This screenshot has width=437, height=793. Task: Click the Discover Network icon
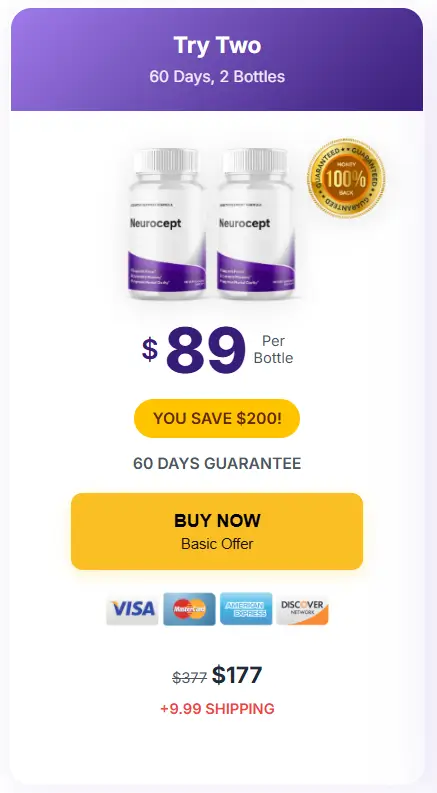302,608
